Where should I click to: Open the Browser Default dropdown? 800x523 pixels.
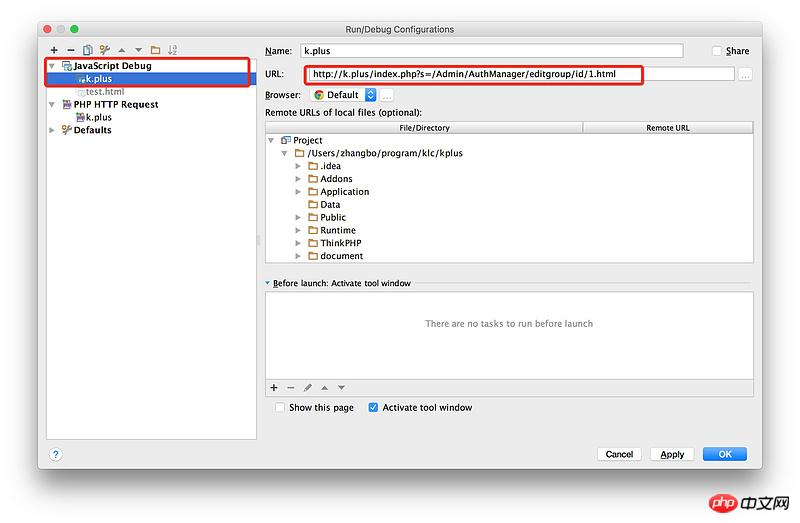(x=343, y=95)
